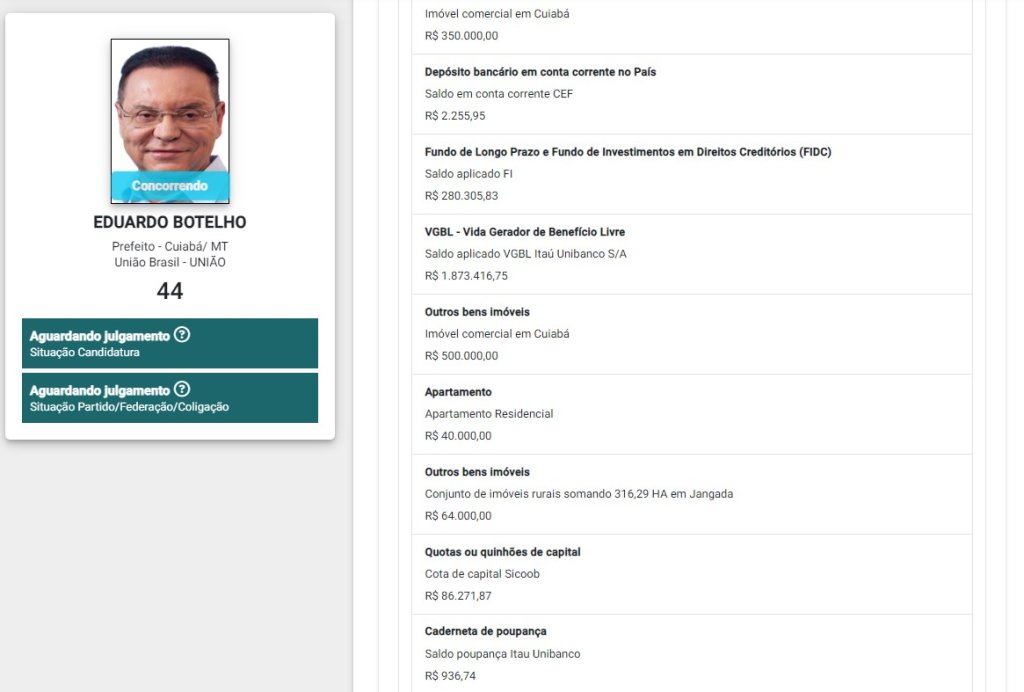Open Eduardo Botelho candidate photo

[x=170, y=121]
